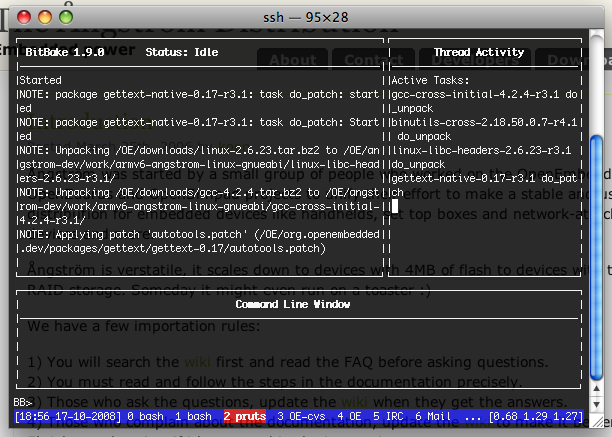
Task: Select '5 IRC' window in the status bar
Action: tap(393, 414)
